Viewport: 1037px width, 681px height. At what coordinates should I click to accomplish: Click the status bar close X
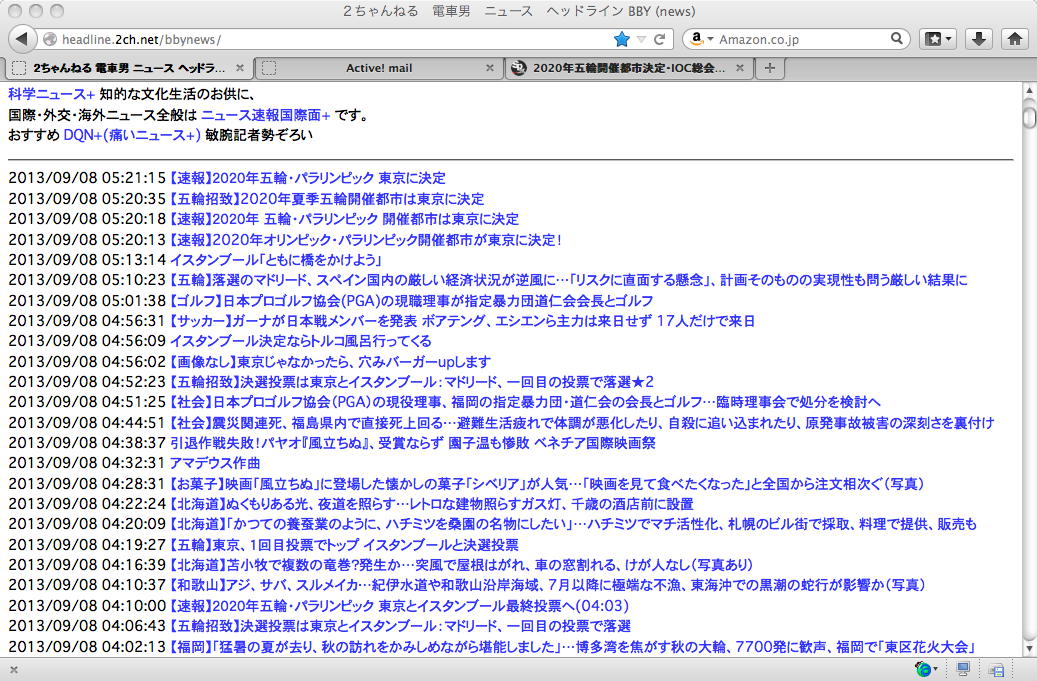[x=14, y=670]
